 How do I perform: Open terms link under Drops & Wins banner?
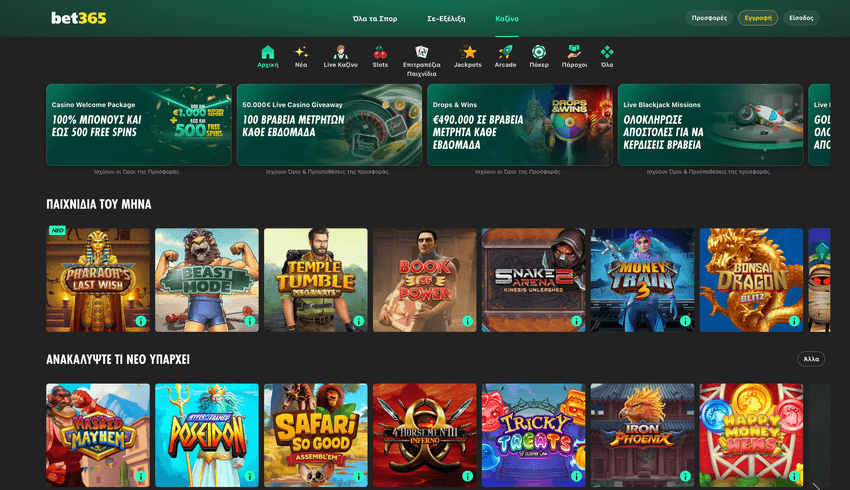[518, 172]
